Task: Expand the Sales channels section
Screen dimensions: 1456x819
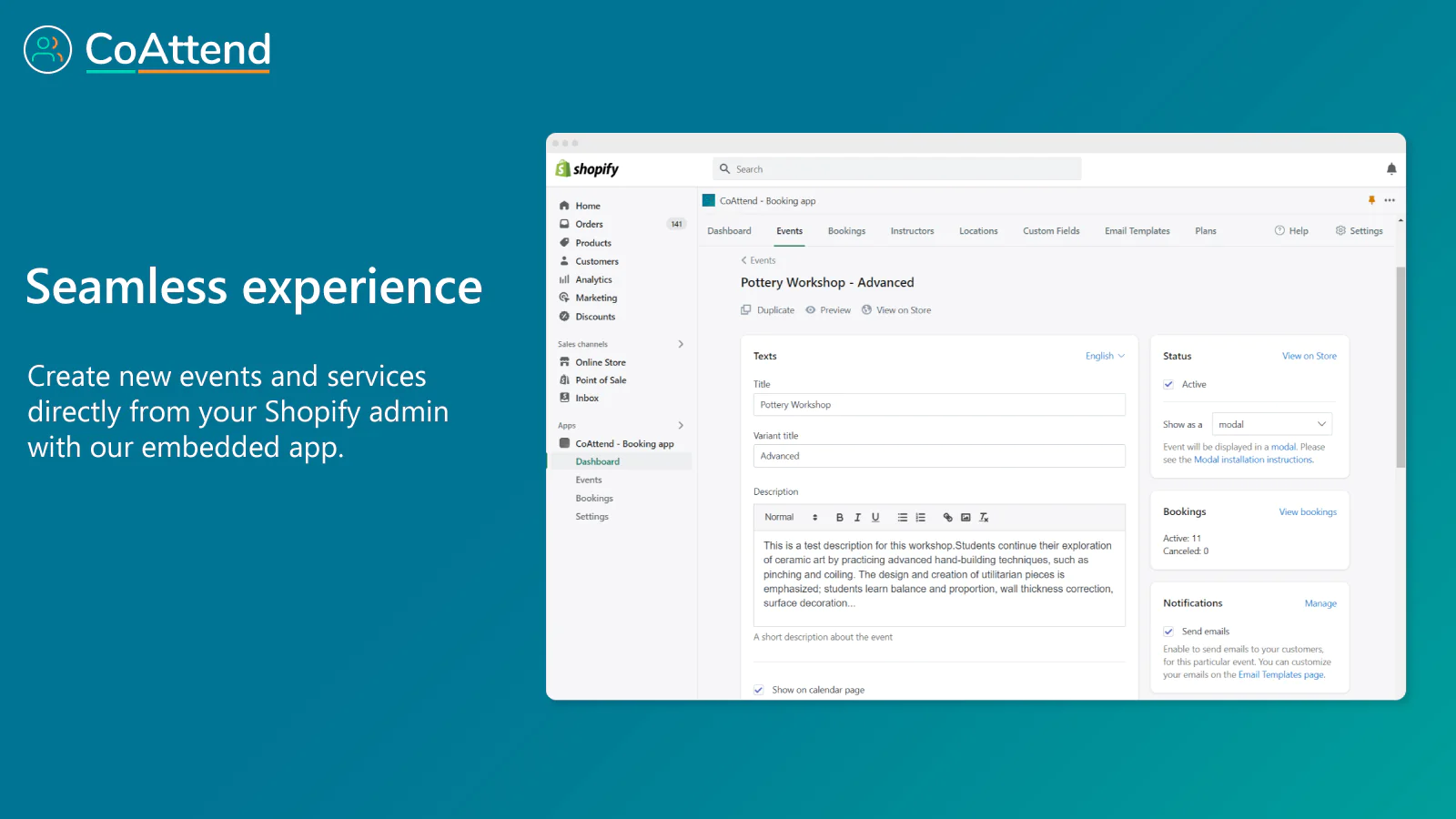Action: pos(681,344)
